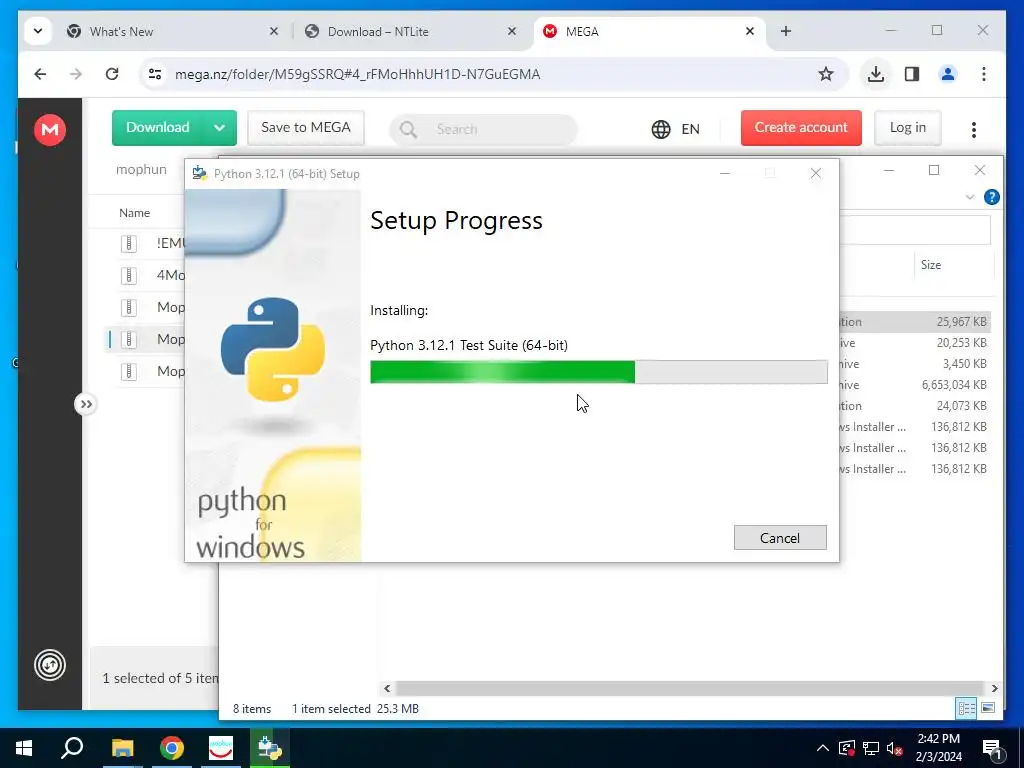Show hidden system tray icons
This screenshot has height=768, width=1024.
pos(823,748)
